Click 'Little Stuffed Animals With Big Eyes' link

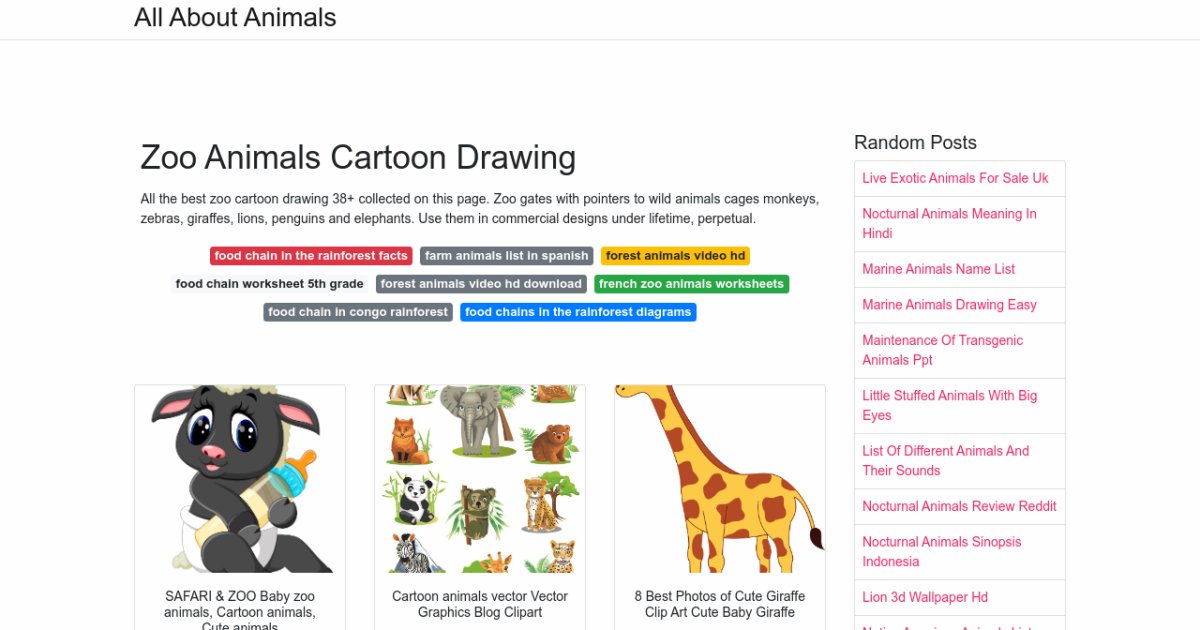point(949,405)
